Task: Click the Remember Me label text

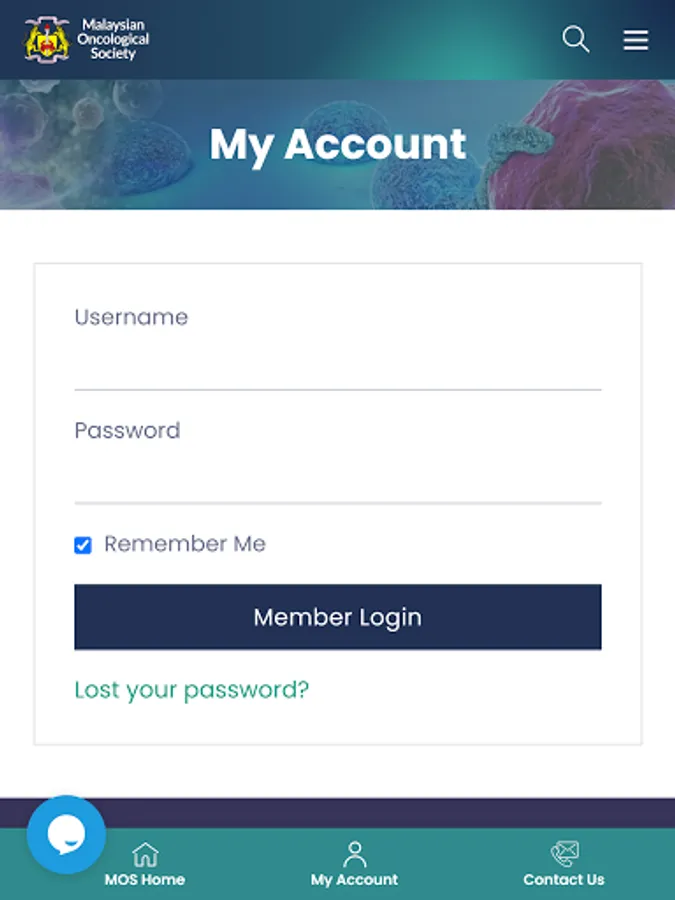Action: pos(185,544)
